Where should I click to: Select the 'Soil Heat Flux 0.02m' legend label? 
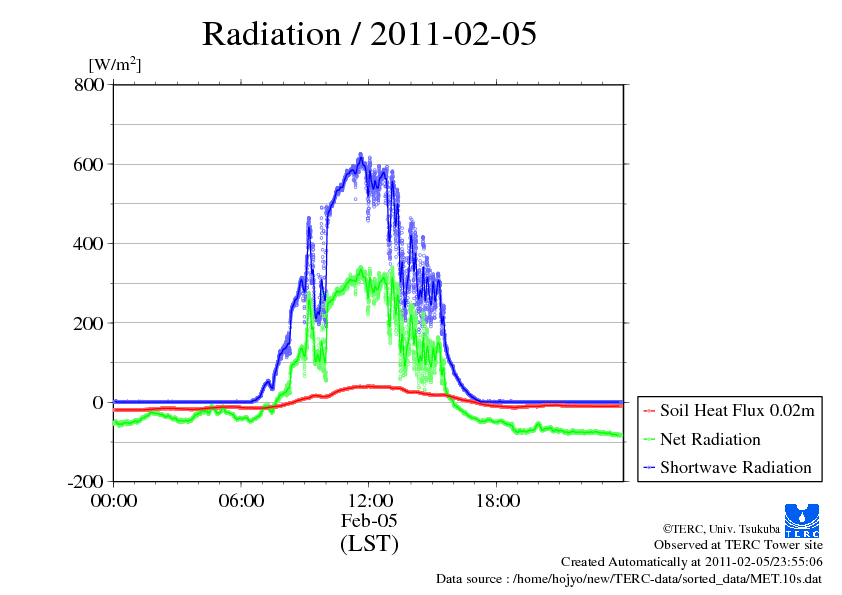(737, 411)
